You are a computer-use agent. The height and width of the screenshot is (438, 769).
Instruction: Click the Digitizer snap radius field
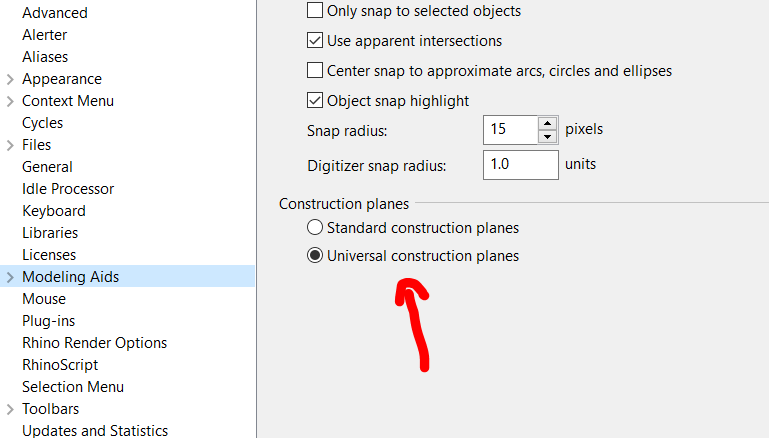(520, 165)
